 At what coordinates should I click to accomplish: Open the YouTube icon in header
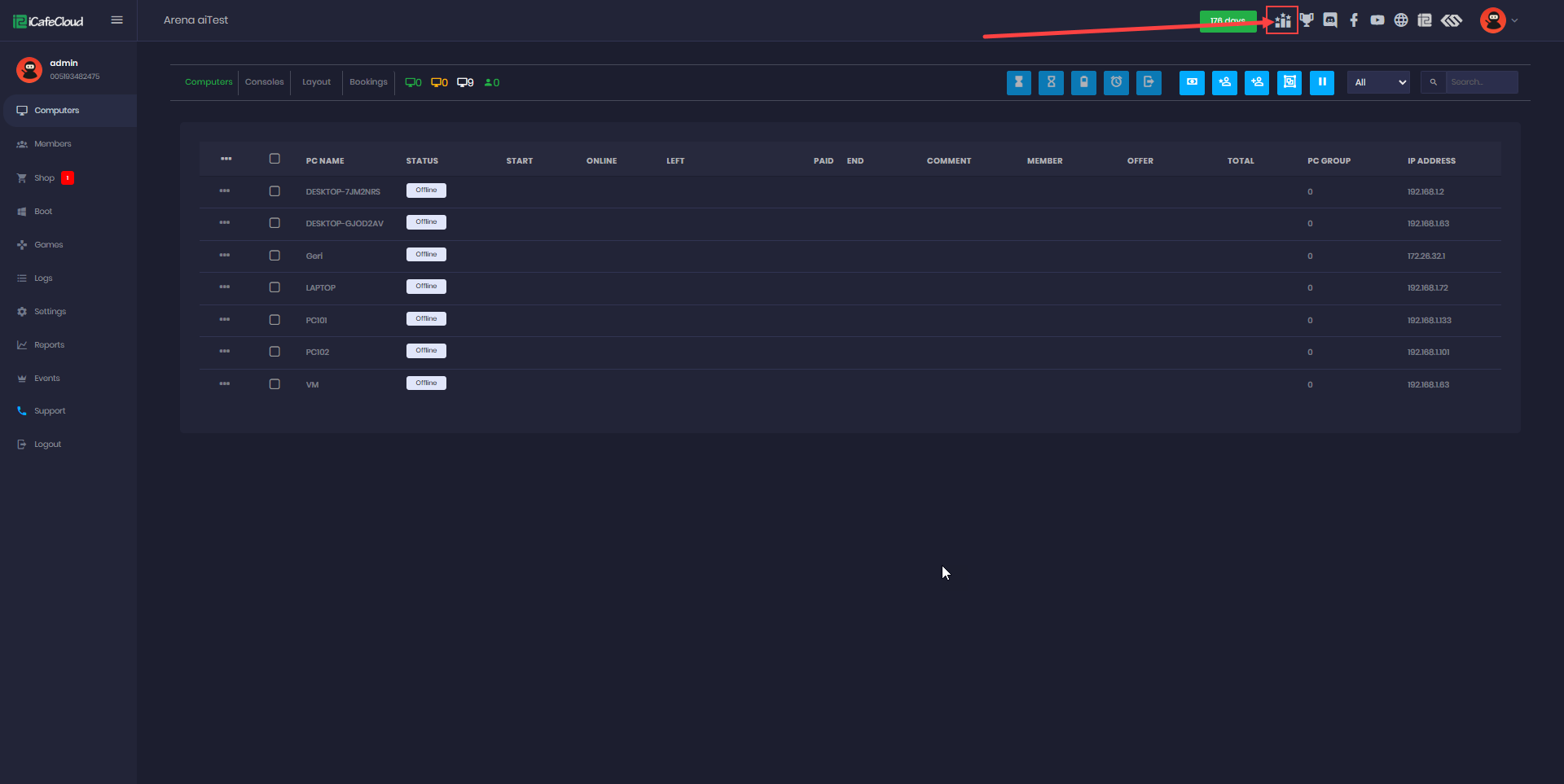click(1377, 20)
